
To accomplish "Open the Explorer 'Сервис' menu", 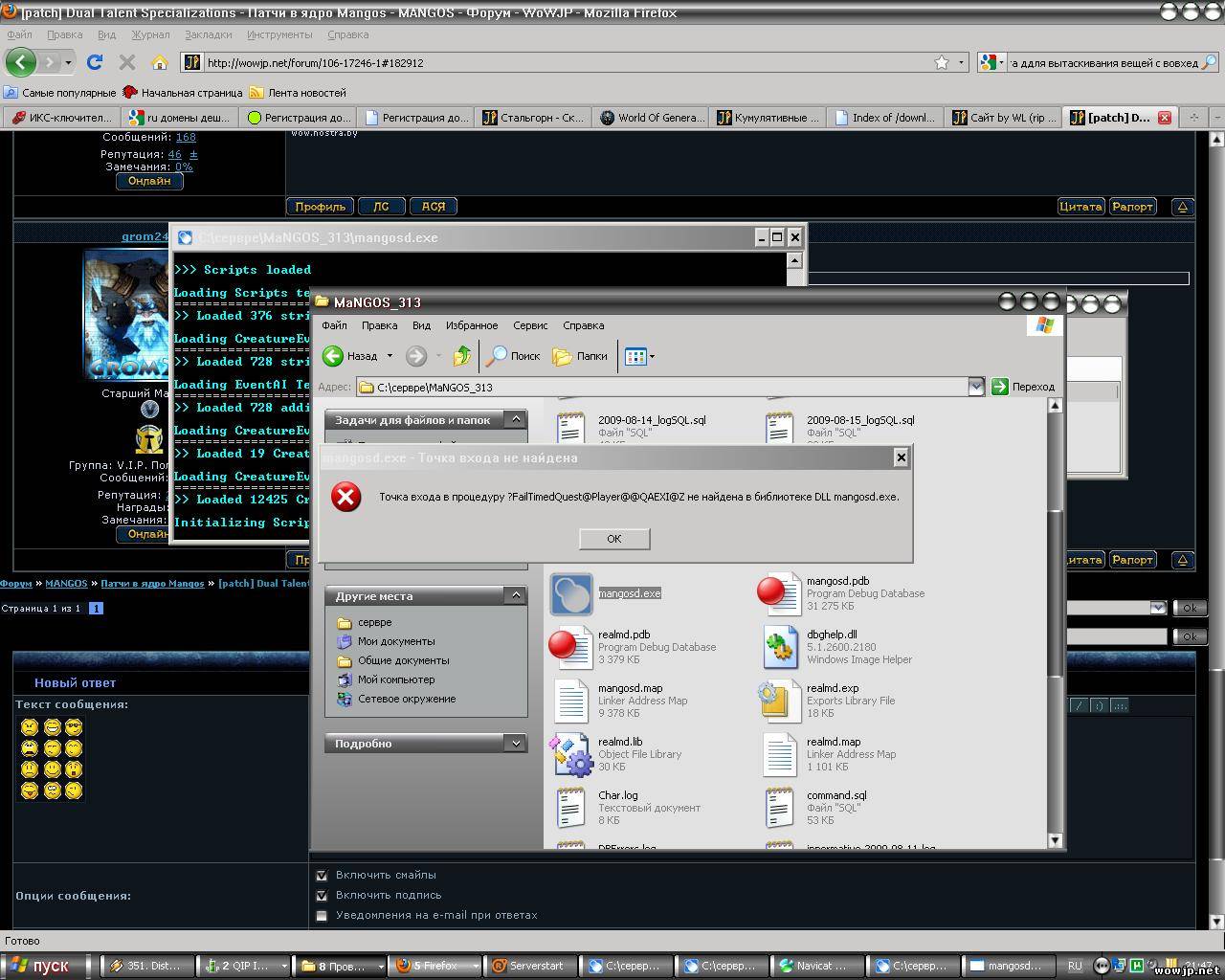I will pos(530,325).
